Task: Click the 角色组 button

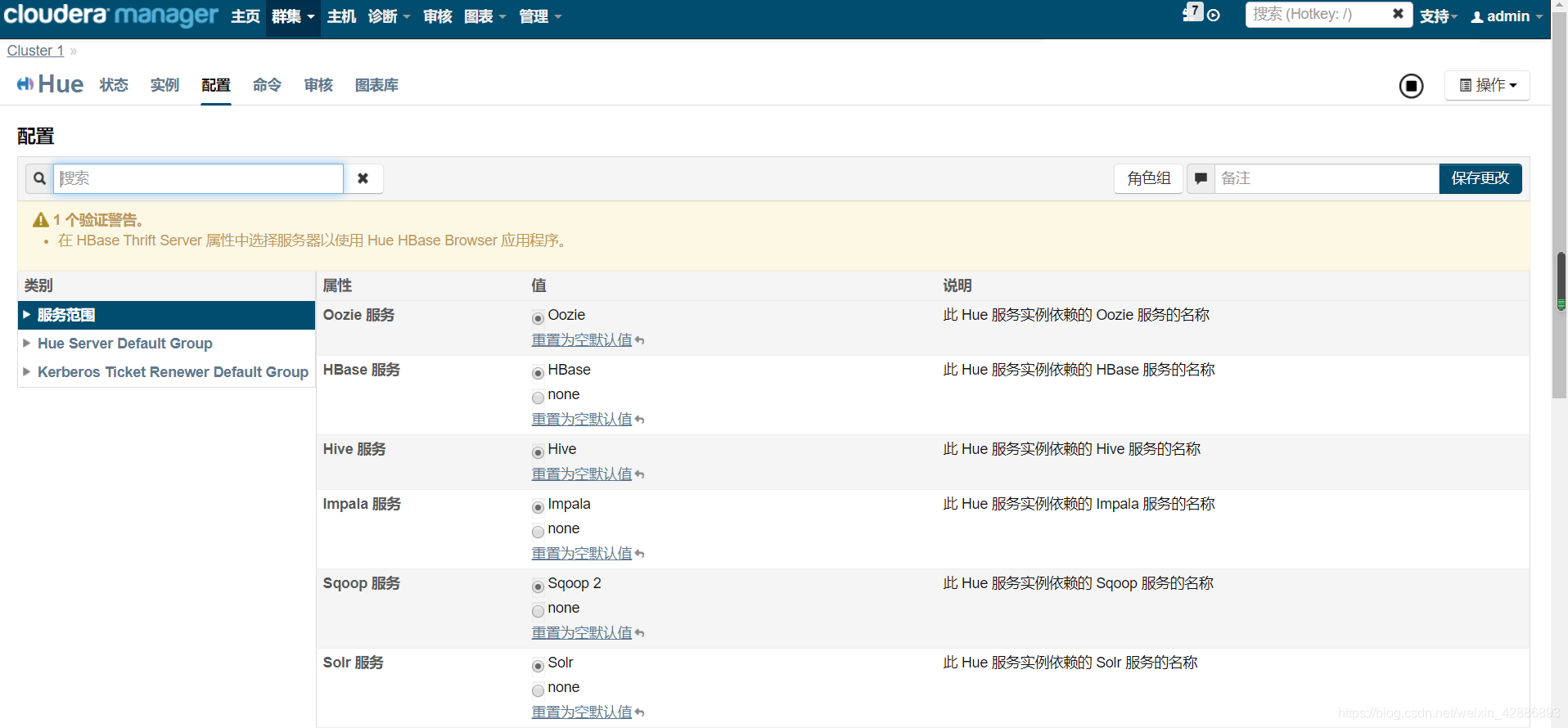Action: [x=1148, y=178]
